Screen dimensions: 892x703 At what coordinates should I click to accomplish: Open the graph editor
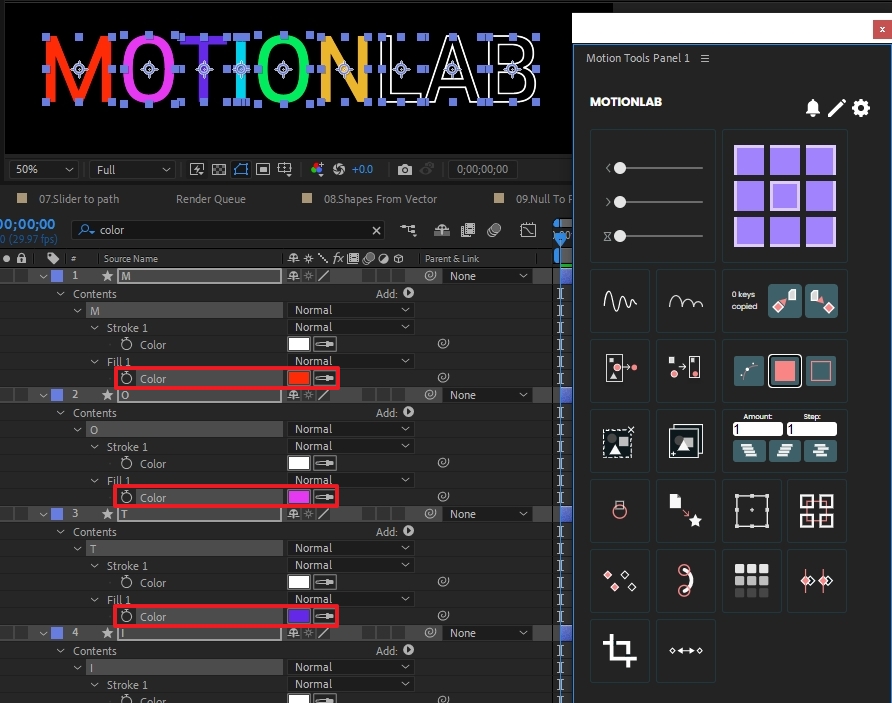coord(528,230)
